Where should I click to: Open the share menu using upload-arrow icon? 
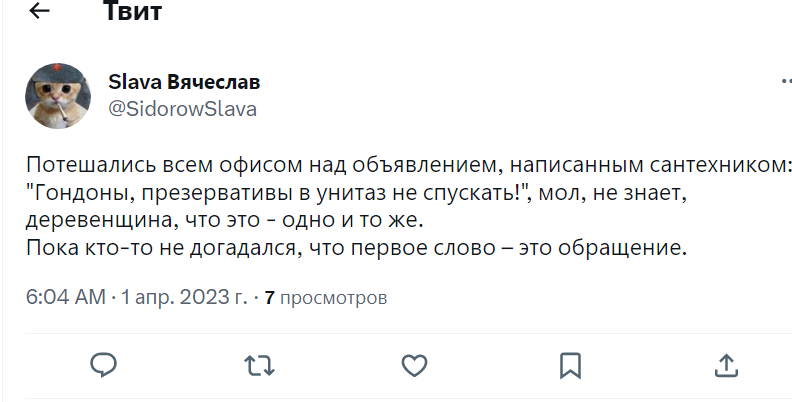[x=725, y=364]
